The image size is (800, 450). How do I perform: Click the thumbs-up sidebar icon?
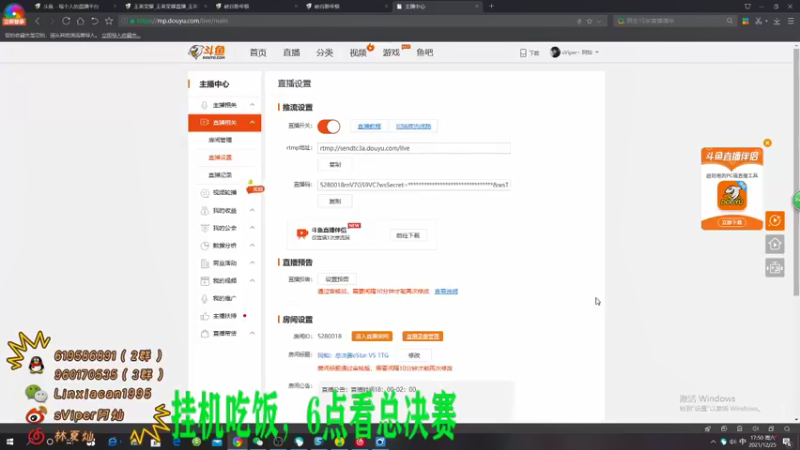click(204, 316)
